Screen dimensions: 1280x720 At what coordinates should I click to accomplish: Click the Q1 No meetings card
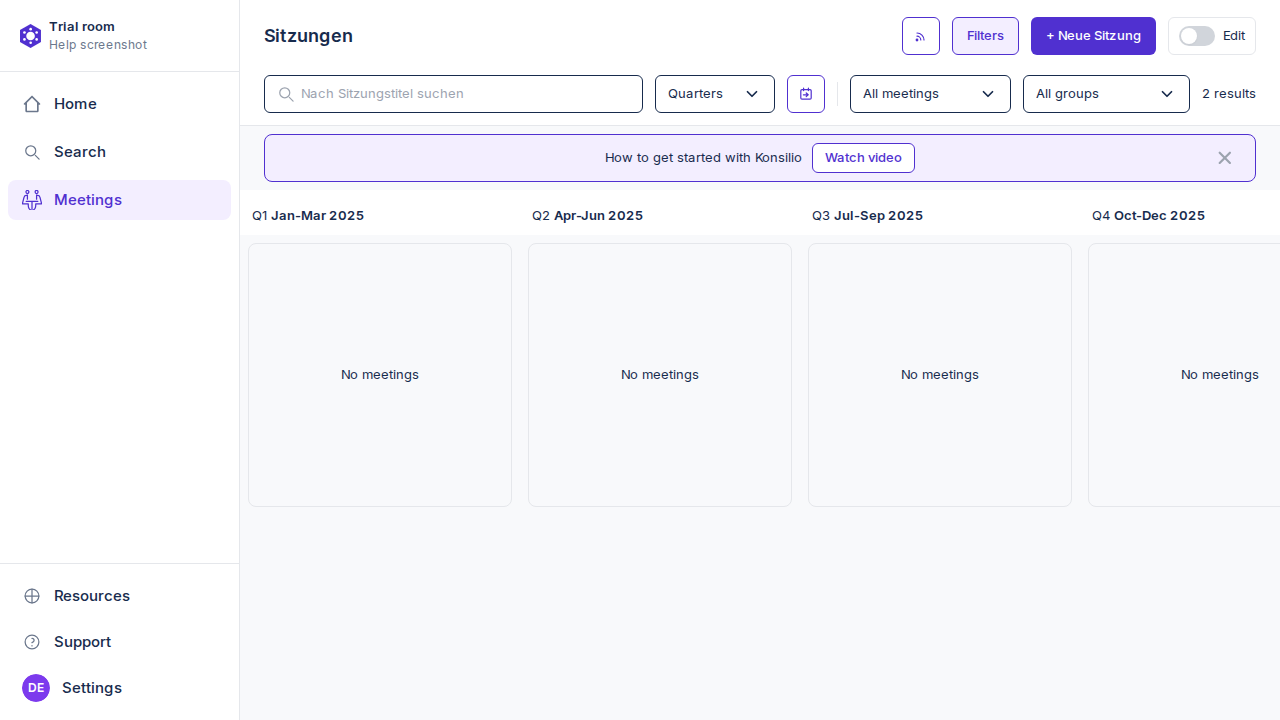[x=380, y=375]
